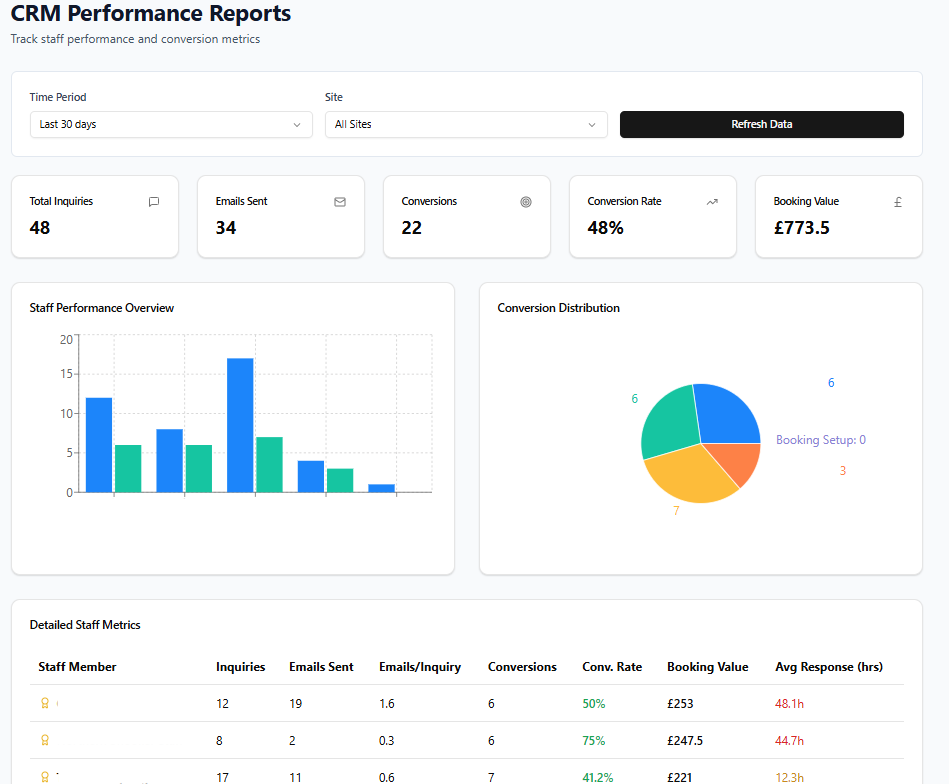Click the Booking Setup: 0 pie label
949x784 pixels.
click(x=821, y=440)
